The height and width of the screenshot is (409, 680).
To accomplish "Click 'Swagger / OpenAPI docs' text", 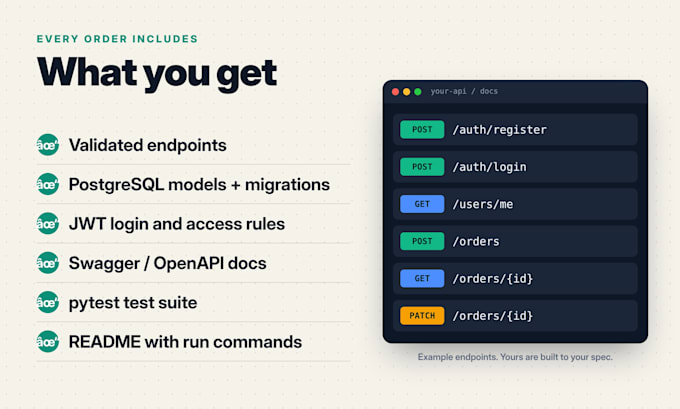I will point(167,263).
